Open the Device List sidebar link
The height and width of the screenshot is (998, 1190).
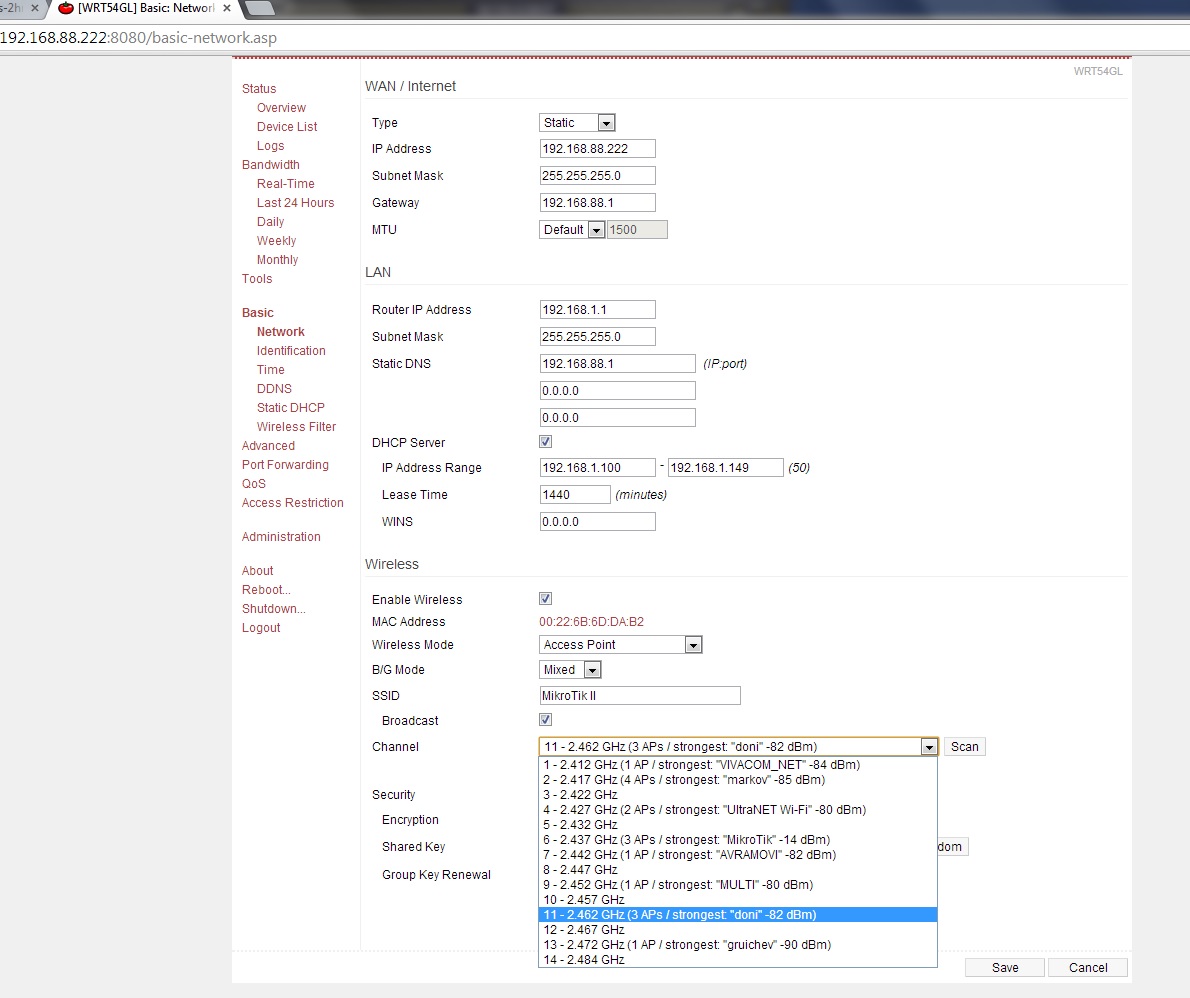coord(287,127)
